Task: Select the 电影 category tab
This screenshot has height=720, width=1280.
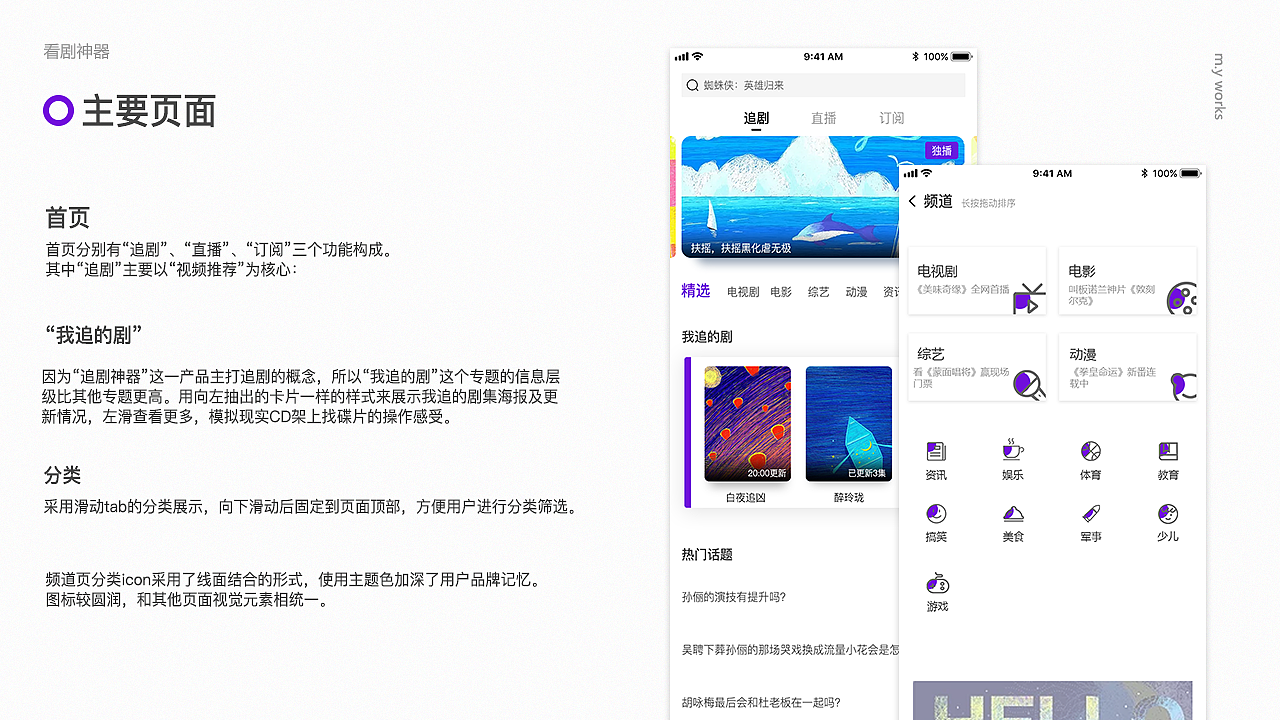Action: coord(781,292)
